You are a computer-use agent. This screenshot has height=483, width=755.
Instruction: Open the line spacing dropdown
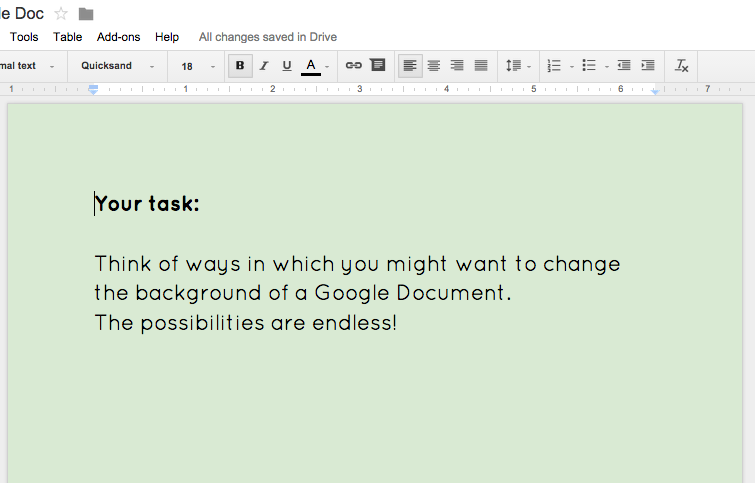(x=517, y=66)
